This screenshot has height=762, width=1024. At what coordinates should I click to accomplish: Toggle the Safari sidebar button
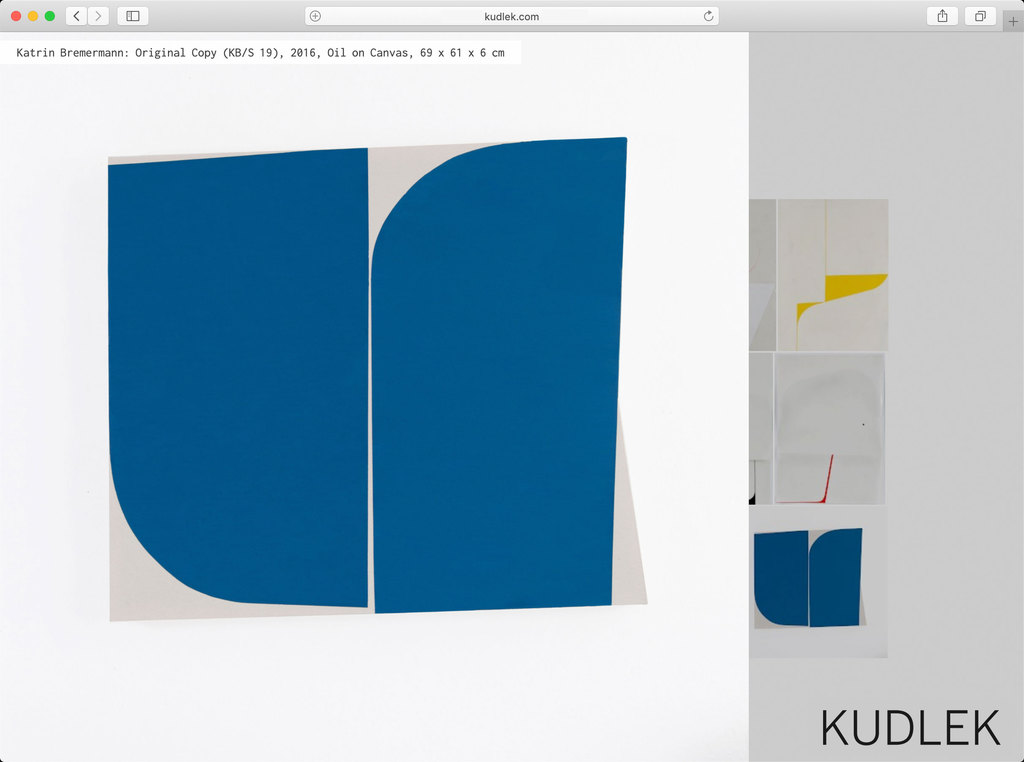133,16
